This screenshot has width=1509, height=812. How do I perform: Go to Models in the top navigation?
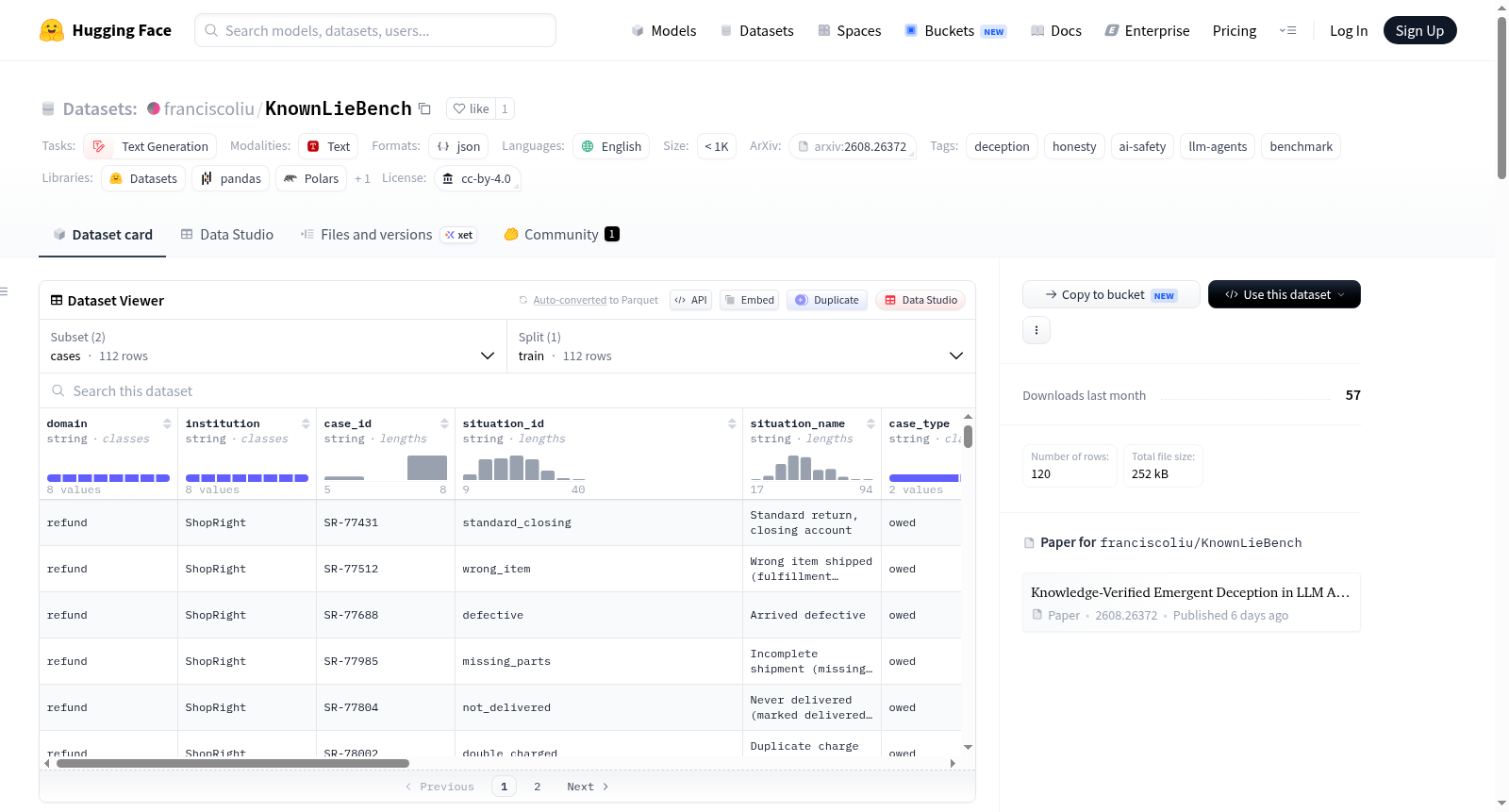(x=664, y=30)
